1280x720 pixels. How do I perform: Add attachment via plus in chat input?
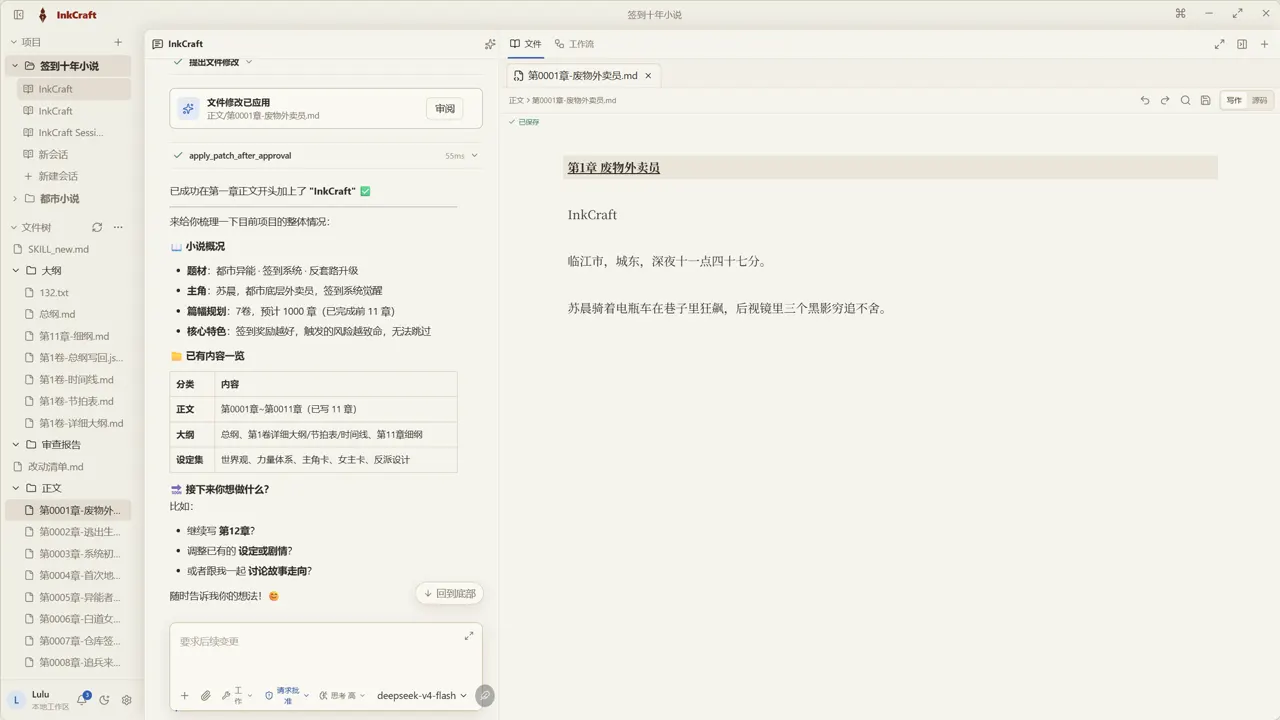point(184,695)
